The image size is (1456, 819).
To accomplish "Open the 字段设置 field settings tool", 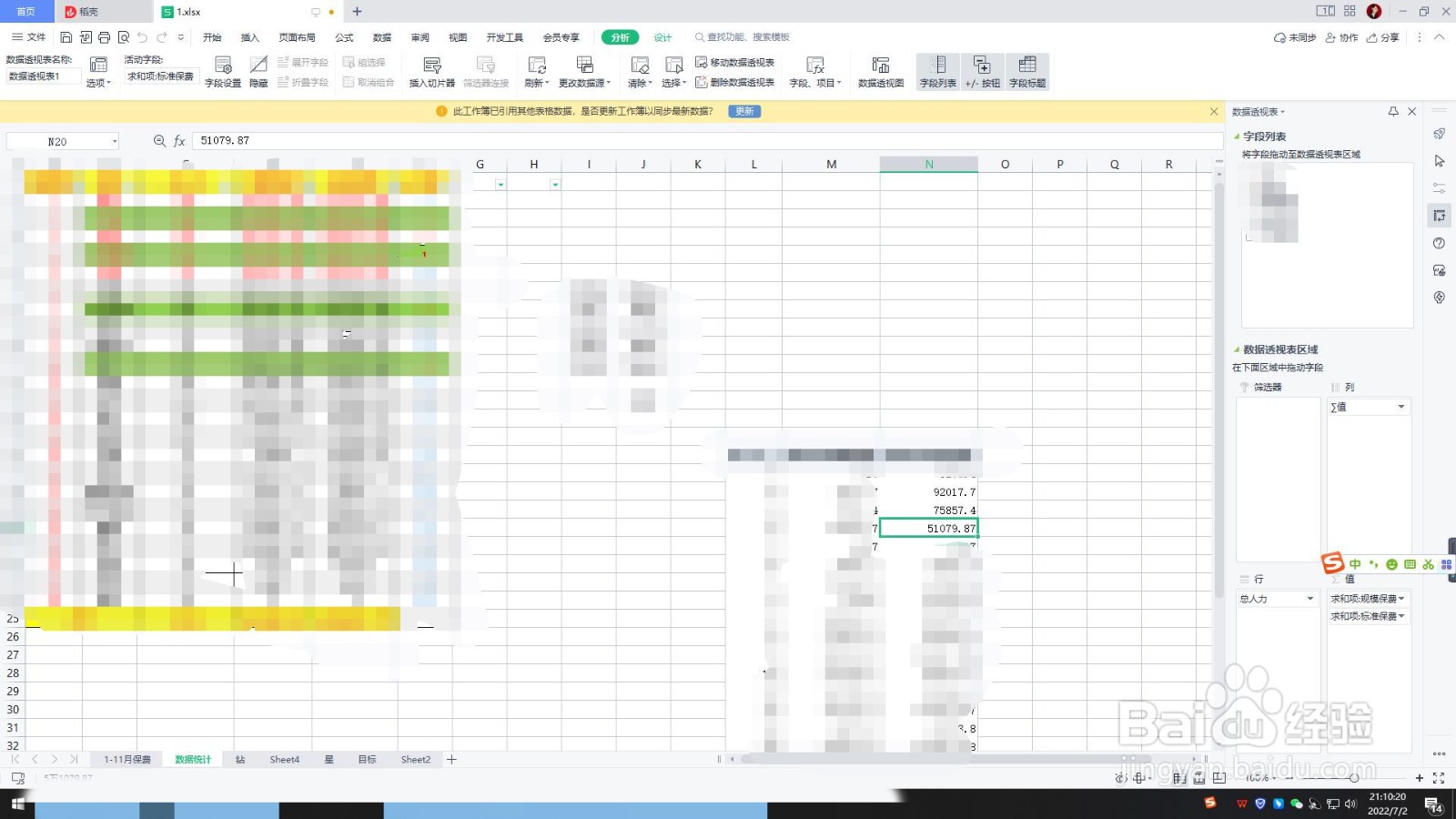I will point(223,72).
